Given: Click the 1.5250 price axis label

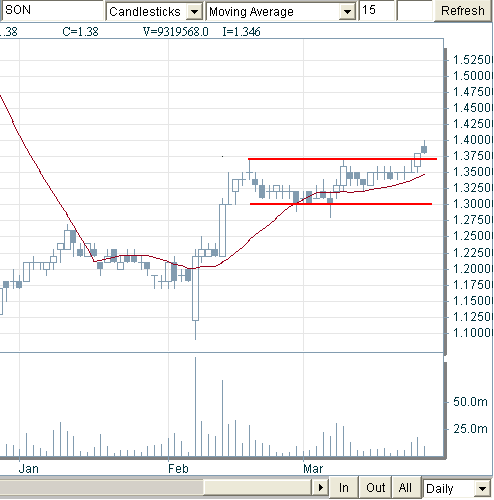Looking at the screenshot, I should tap(473, 60).
